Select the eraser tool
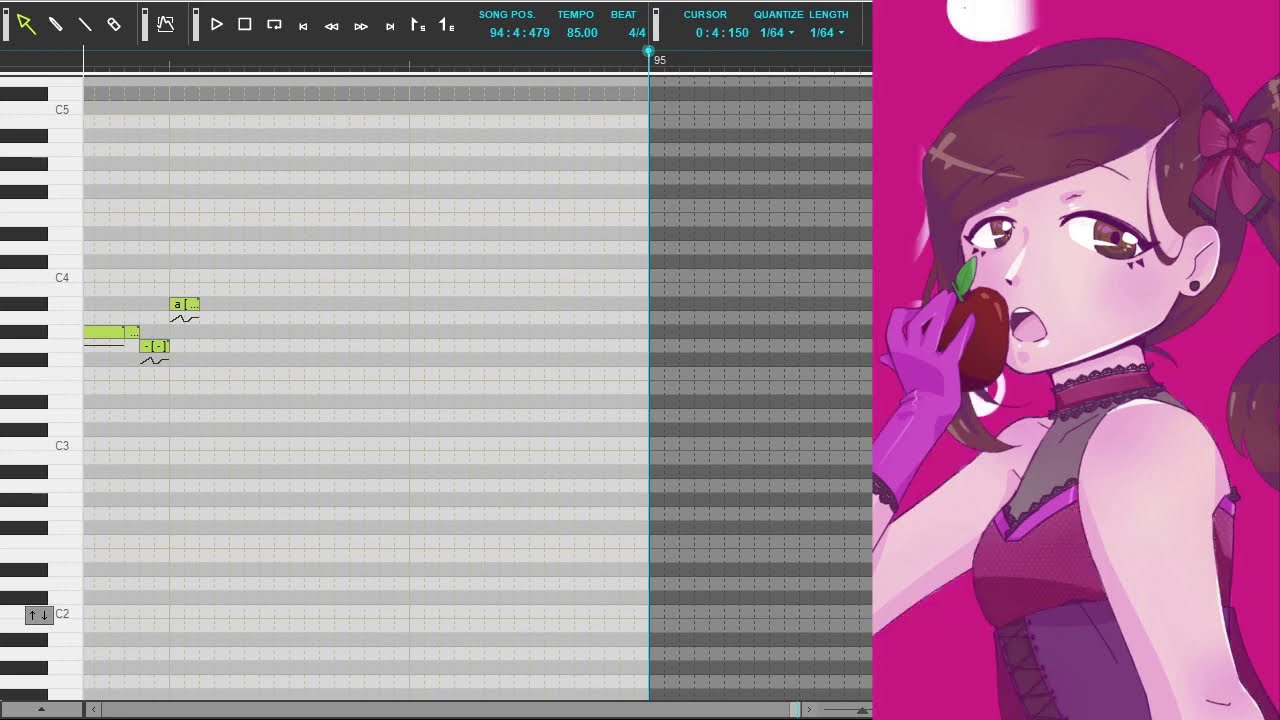Viewport: 1280px width, 720px height. pyautogui.click(x=114, y=24)
